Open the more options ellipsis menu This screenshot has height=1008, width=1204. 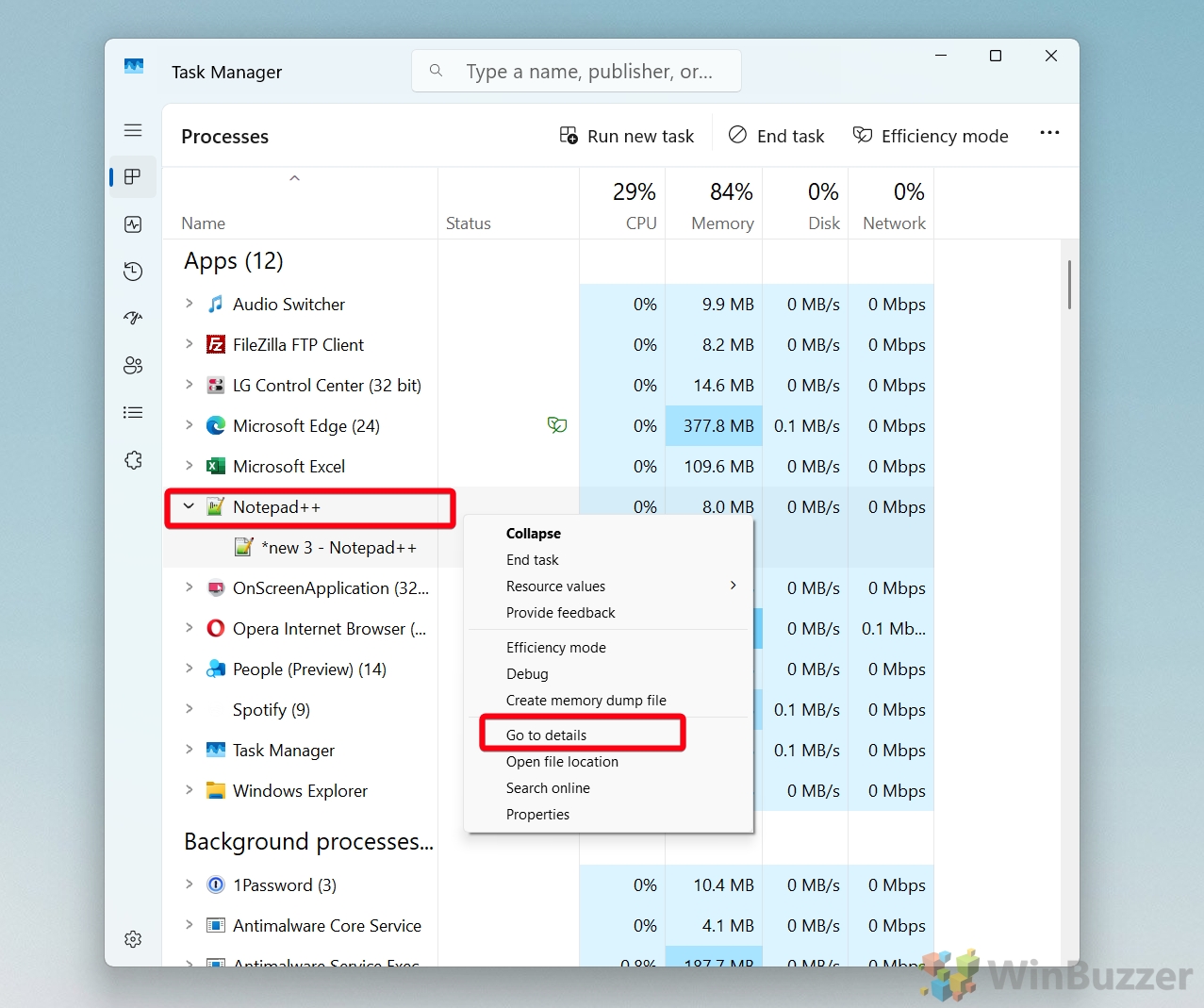1049,133
